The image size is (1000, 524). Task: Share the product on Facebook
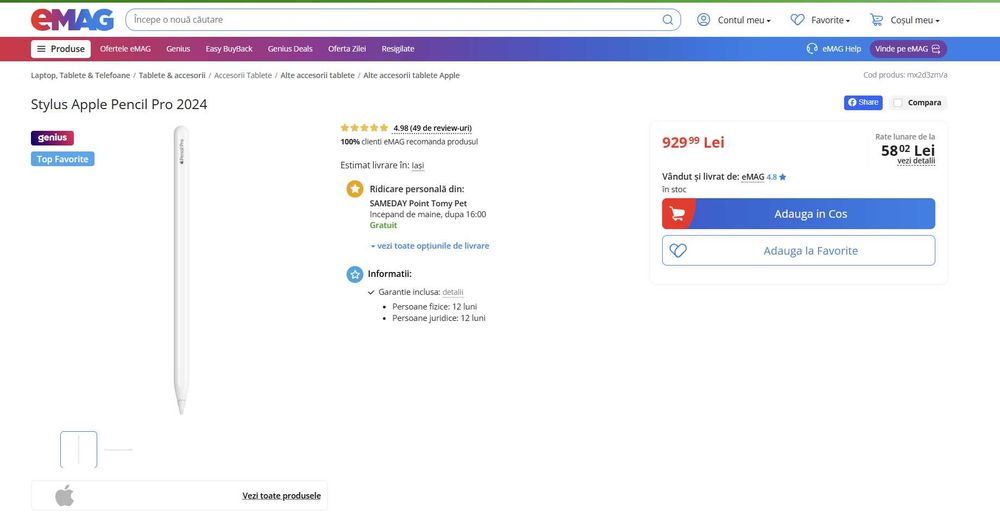[863, 103]
